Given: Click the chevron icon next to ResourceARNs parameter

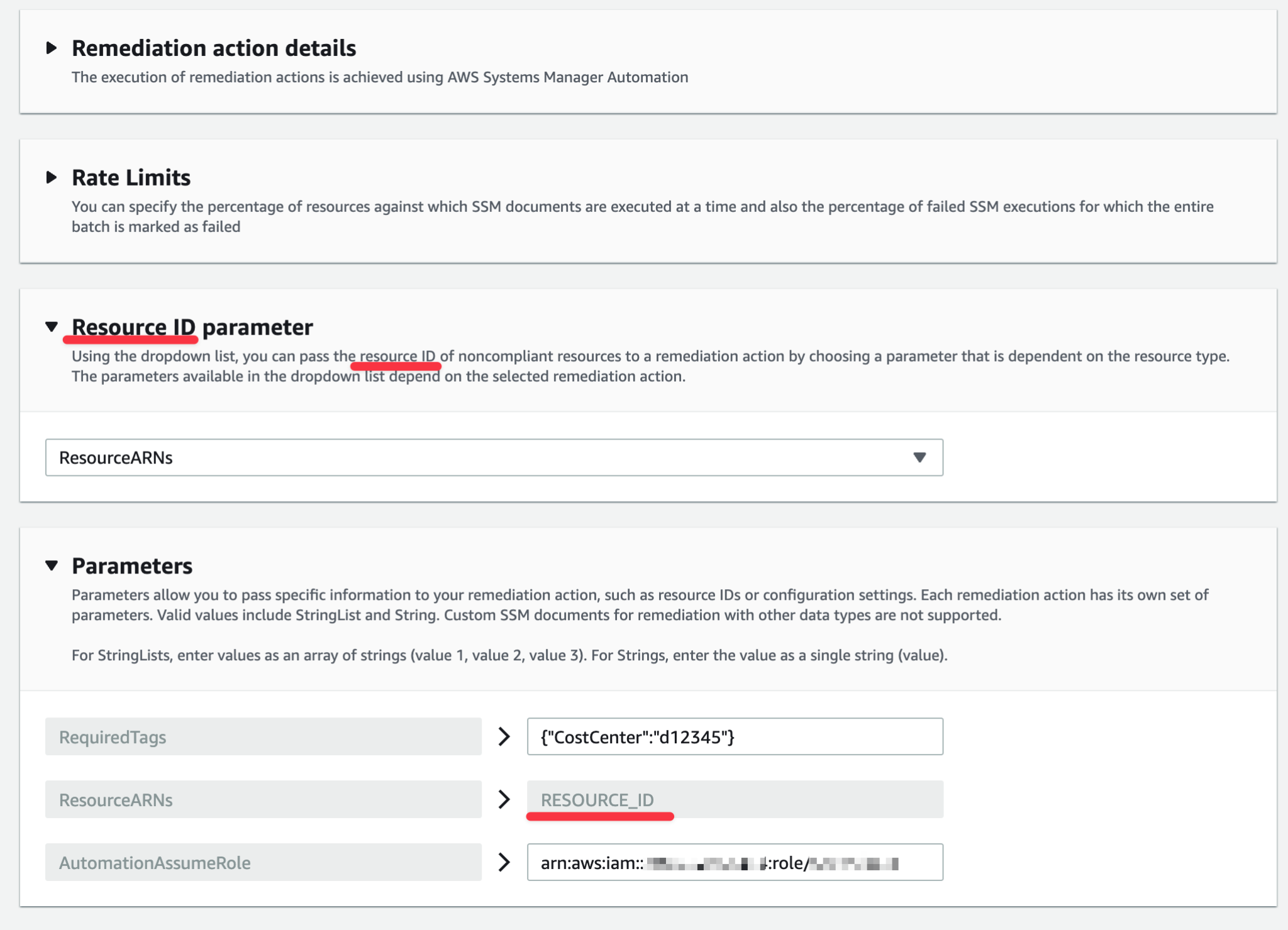Looking at the screenshot, I should [x=504, y=799].
